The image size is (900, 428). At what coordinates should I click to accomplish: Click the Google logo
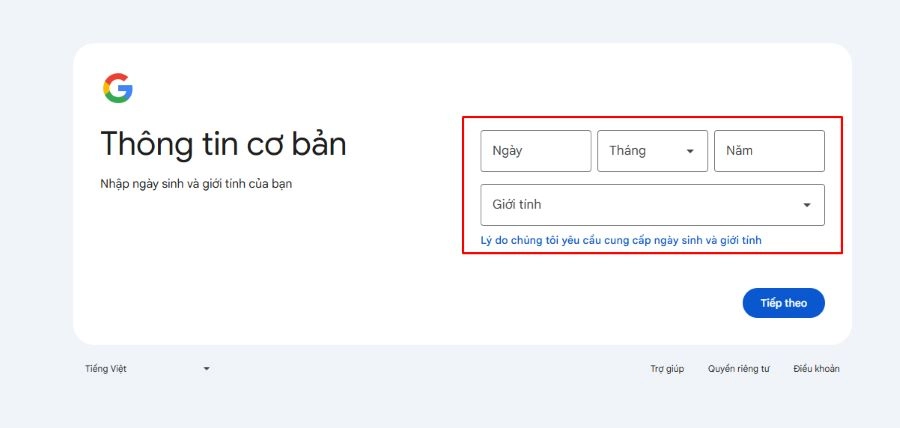(x=118, y=88)
